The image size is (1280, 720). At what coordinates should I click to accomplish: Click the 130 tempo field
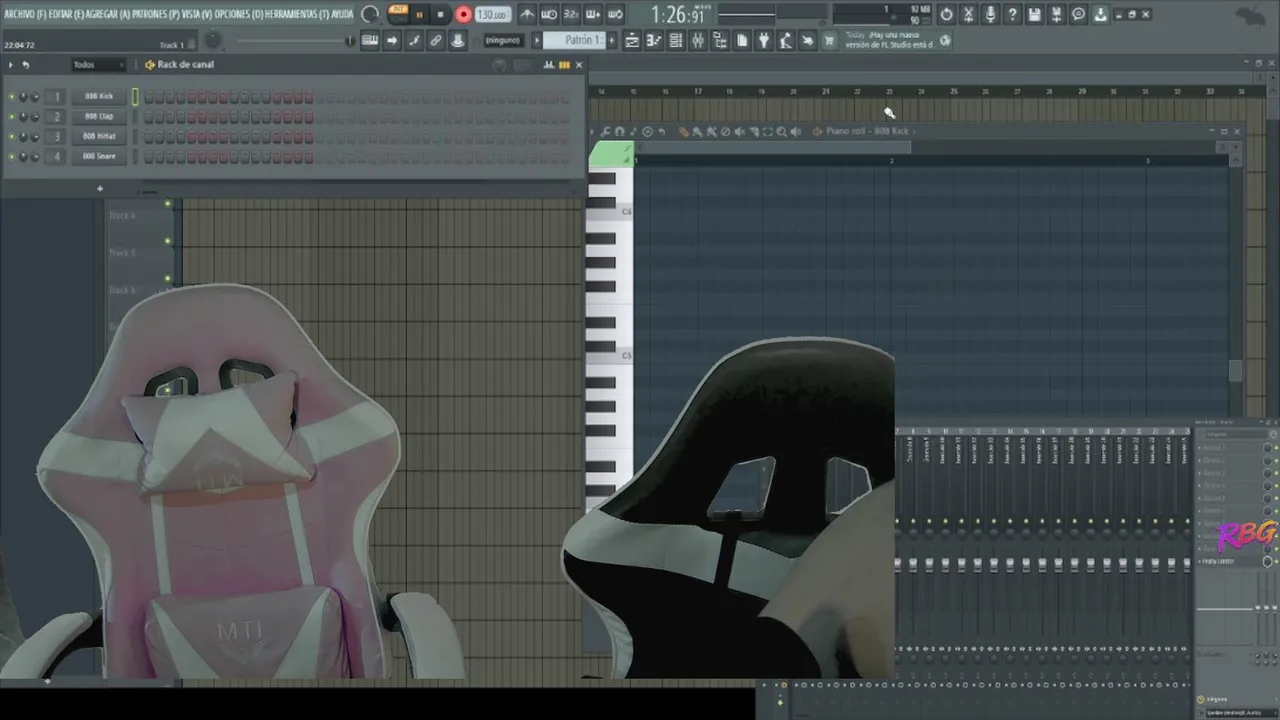[492, 14]
